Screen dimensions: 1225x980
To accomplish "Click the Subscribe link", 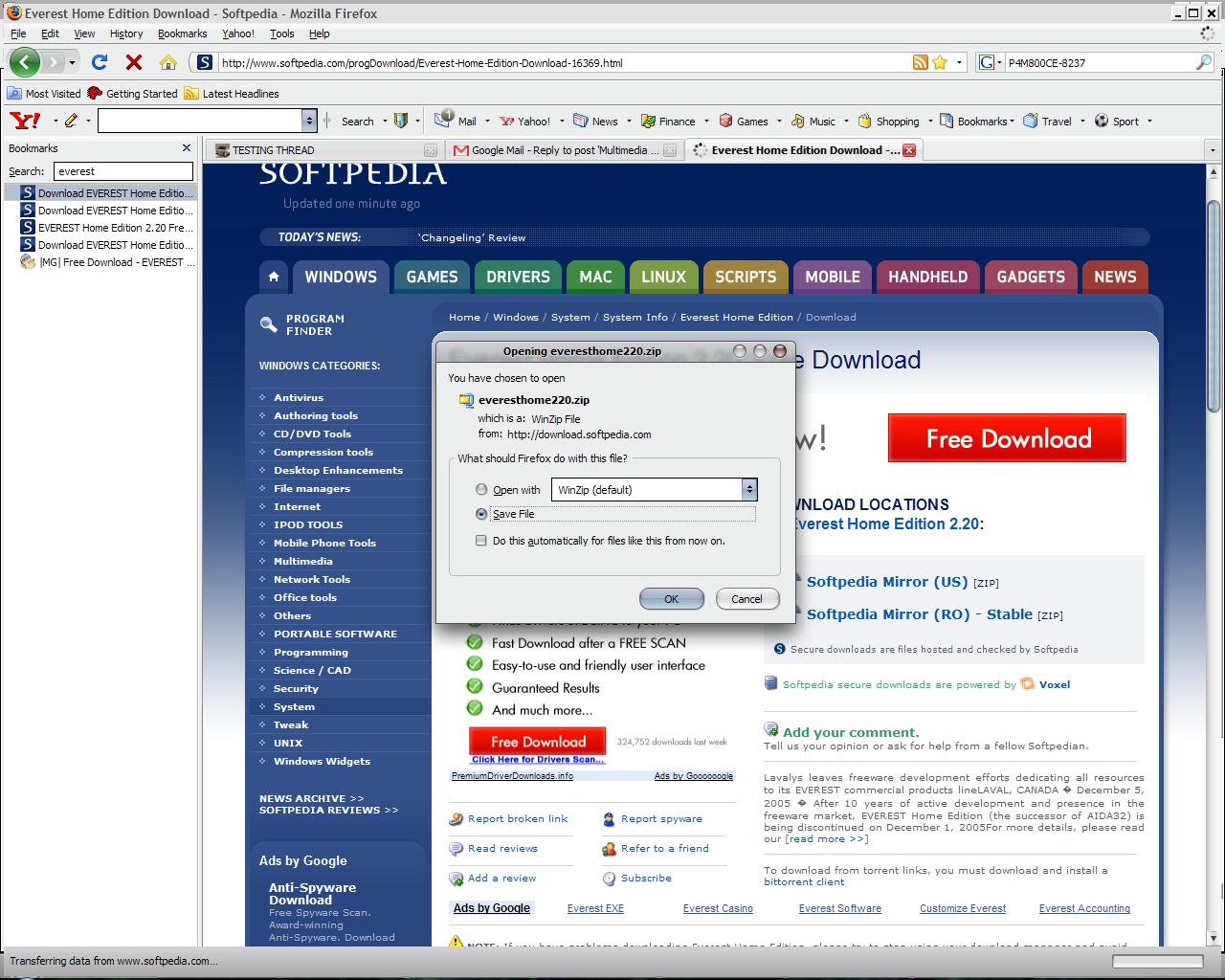I will point(646,879).
